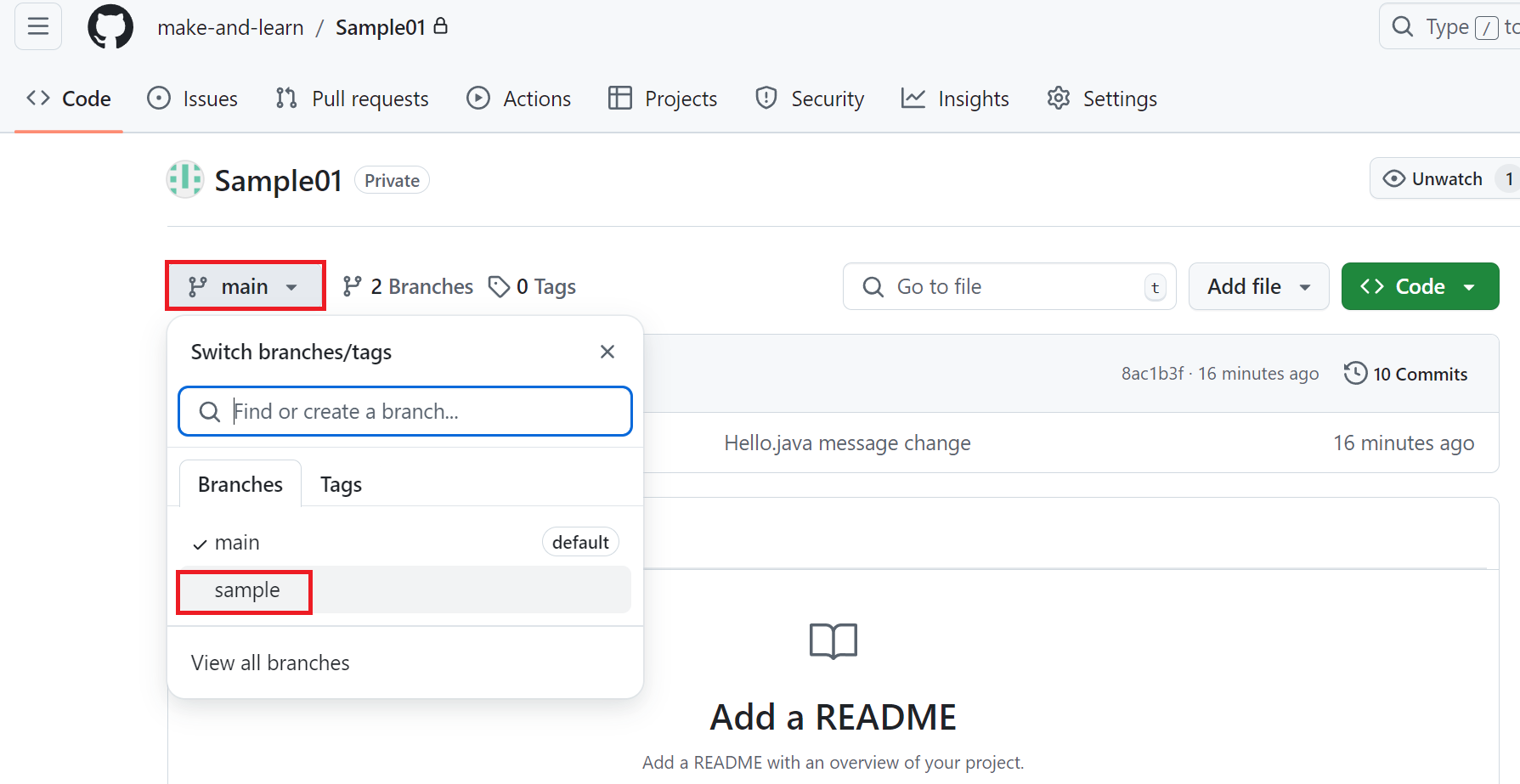1520x784 pixels.
Task: Switch to the Tags tab in the popup
Action: 341,484
